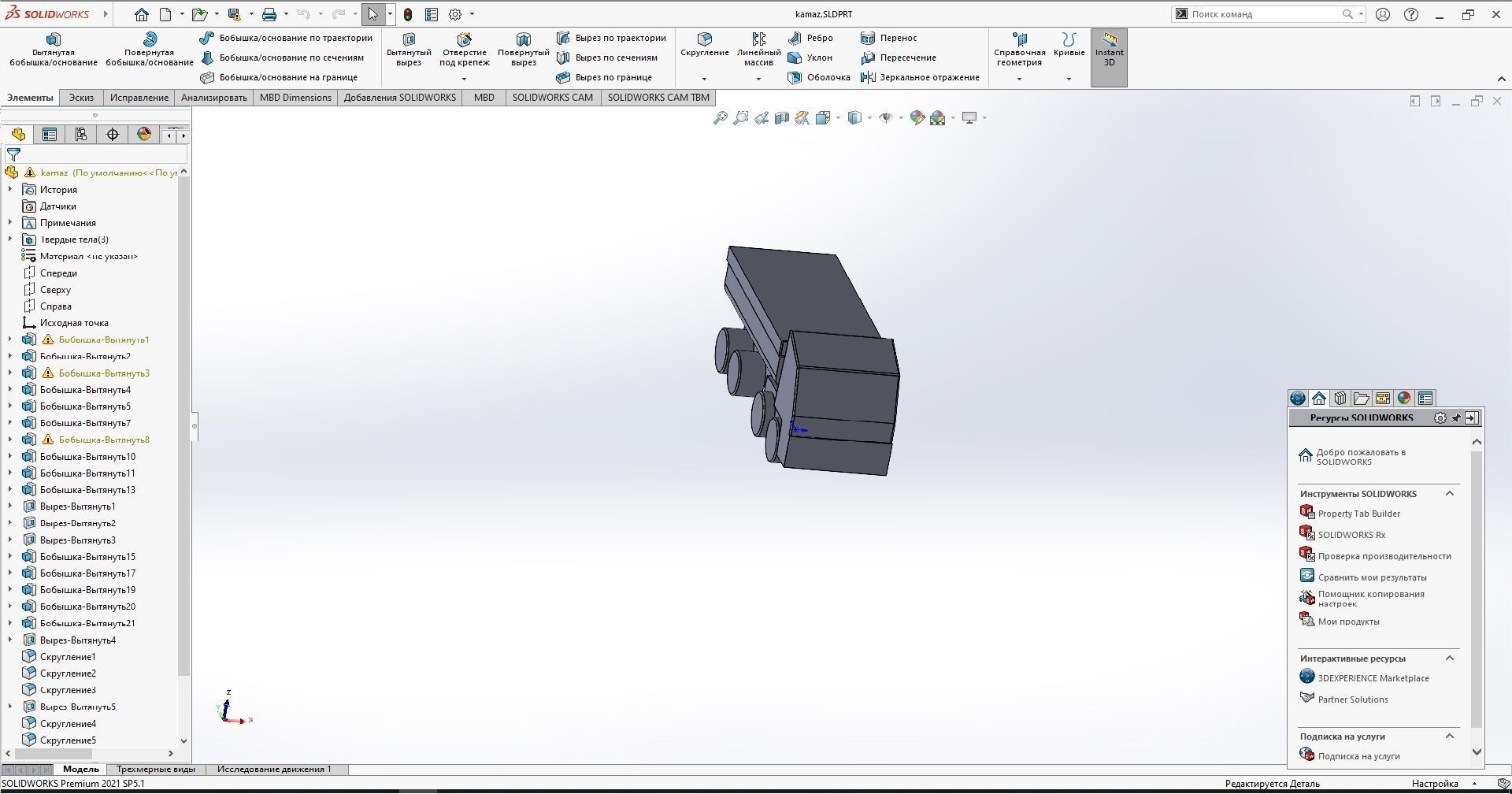This screenshot has height=794, width=1512.
Task: Click Бобышка/основание по траектории swept boss
Action: pos(286,38)
